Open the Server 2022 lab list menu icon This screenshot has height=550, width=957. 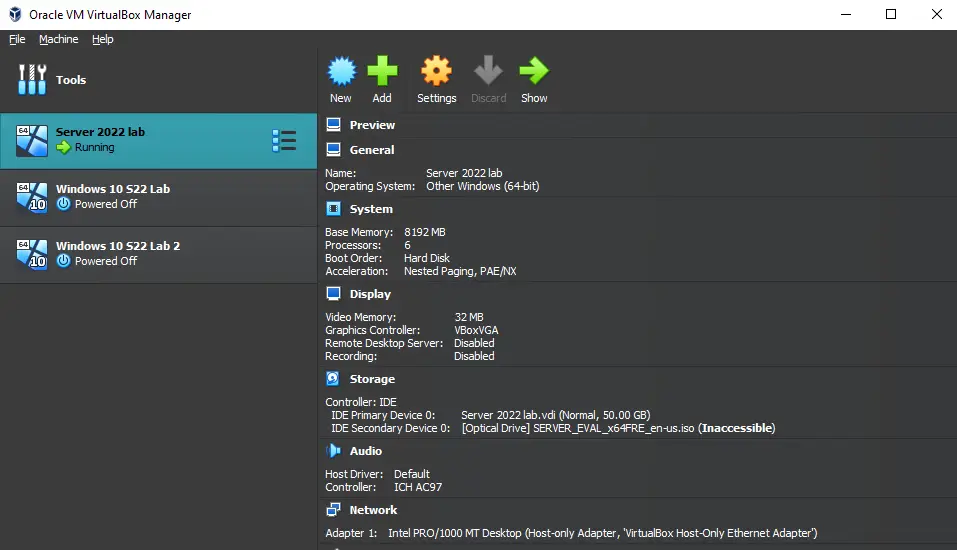point(284,141)
